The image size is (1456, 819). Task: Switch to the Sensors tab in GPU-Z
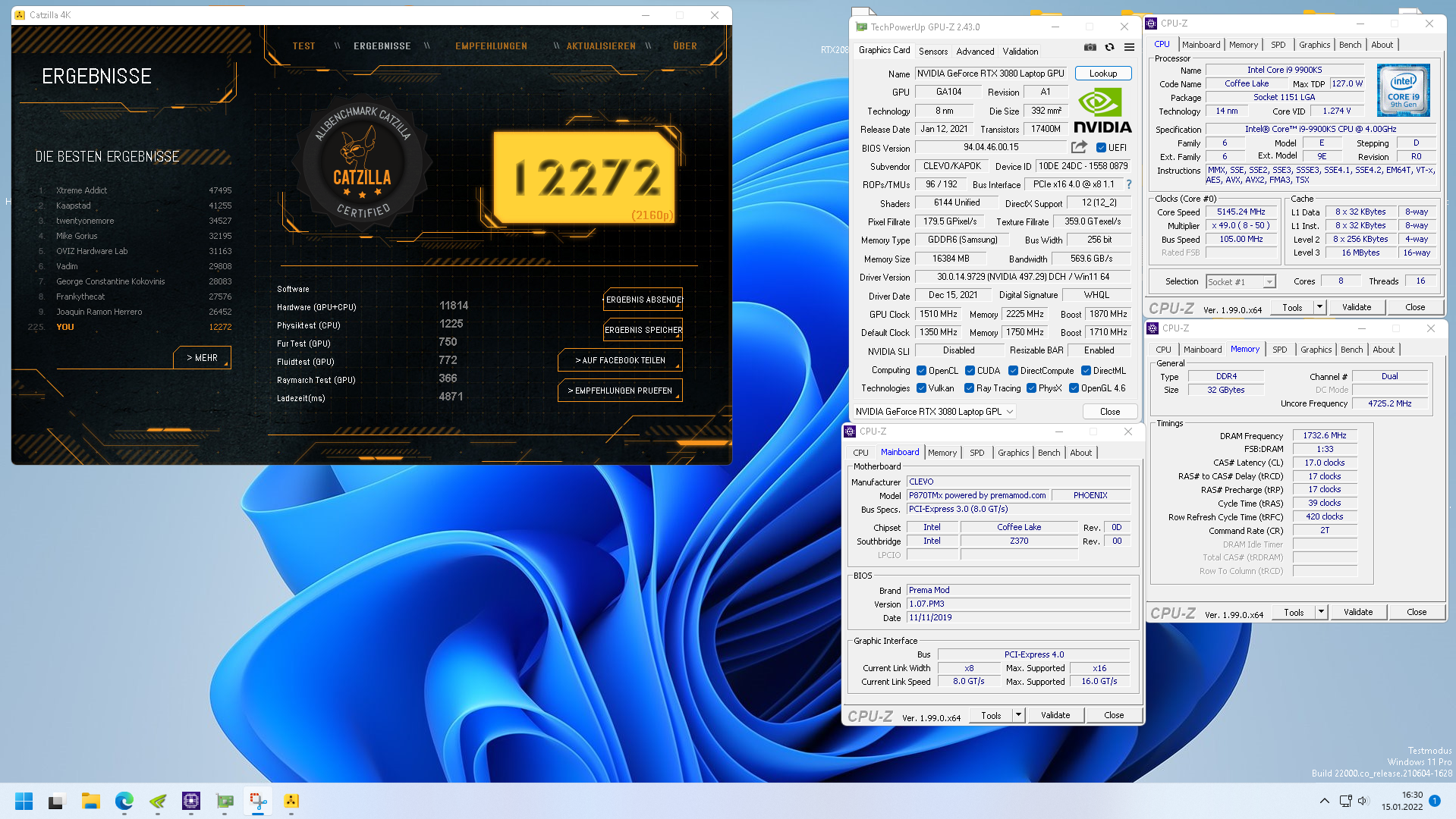click(x=932, y=52)
